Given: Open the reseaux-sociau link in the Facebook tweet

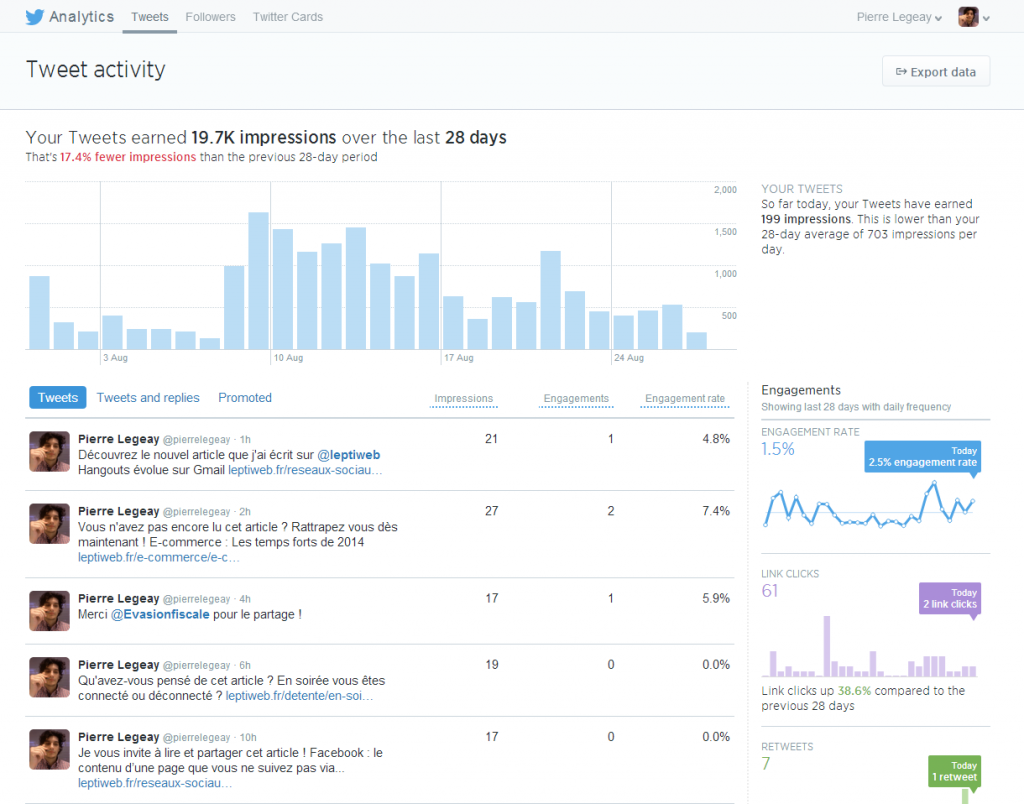Looking at the screenshot, I should [x=155, y=782].
